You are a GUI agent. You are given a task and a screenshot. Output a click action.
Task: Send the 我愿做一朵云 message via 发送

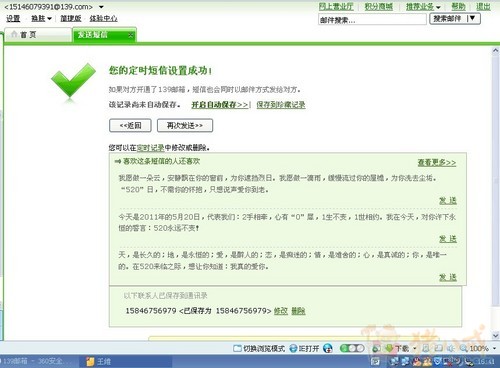pos(448,200)
